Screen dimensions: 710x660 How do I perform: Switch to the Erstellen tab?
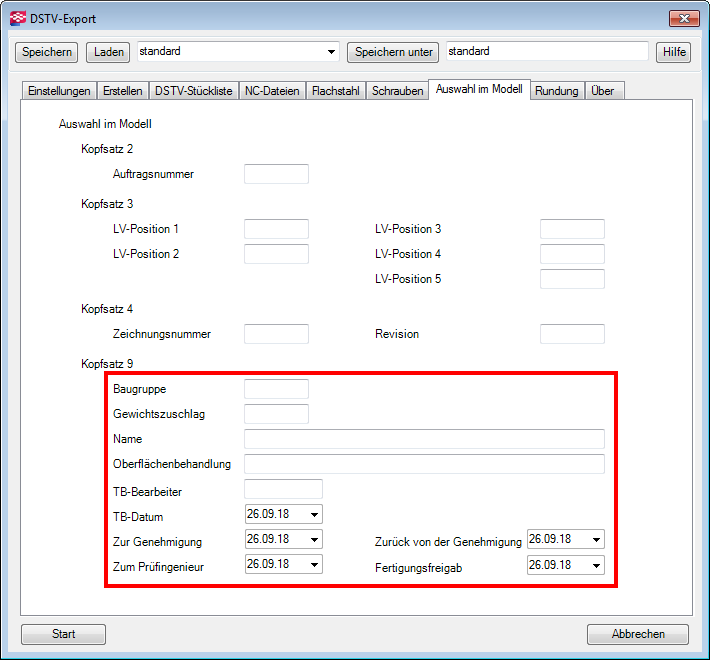[x=123, y=91]
